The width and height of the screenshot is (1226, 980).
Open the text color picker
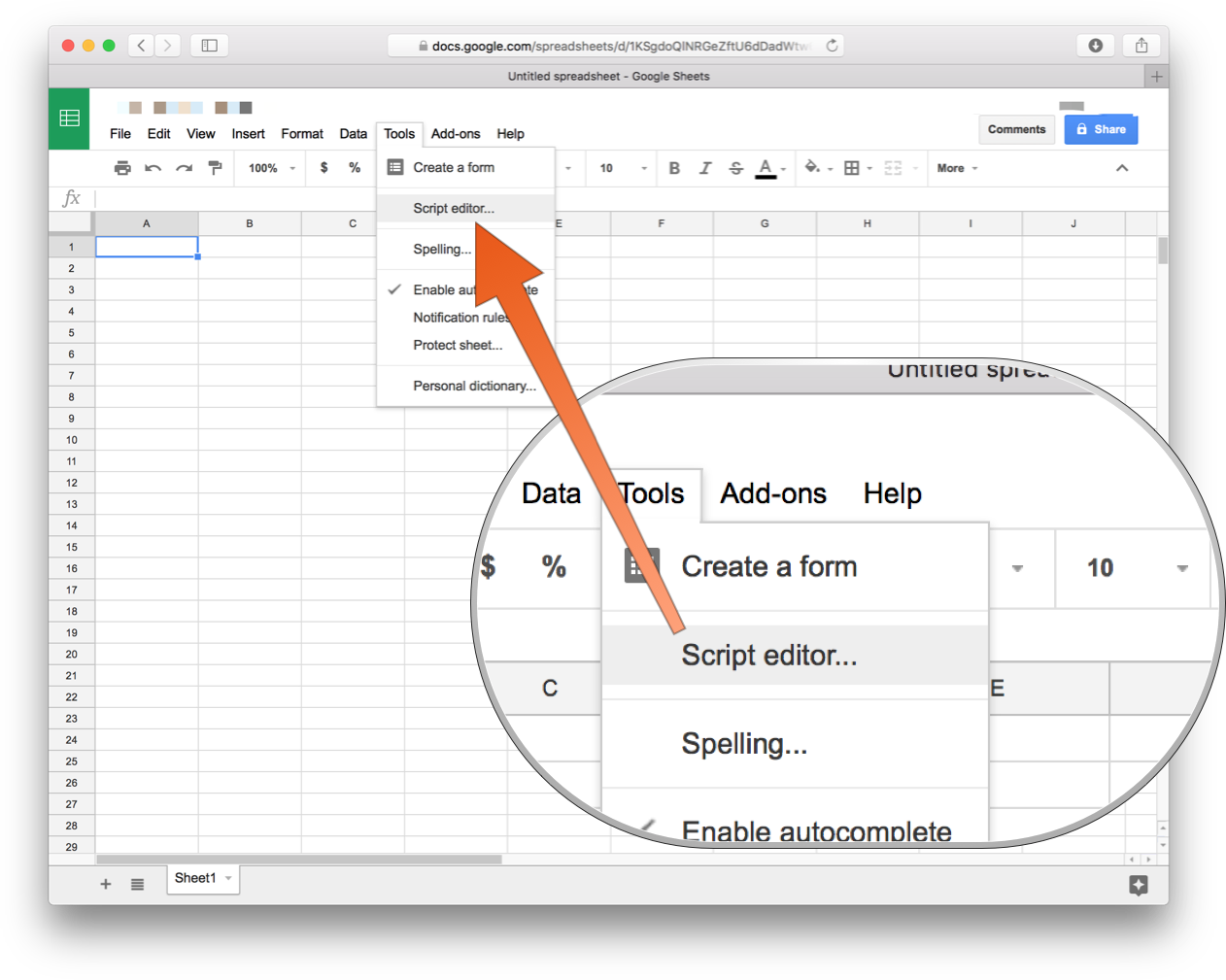(766, 168)
